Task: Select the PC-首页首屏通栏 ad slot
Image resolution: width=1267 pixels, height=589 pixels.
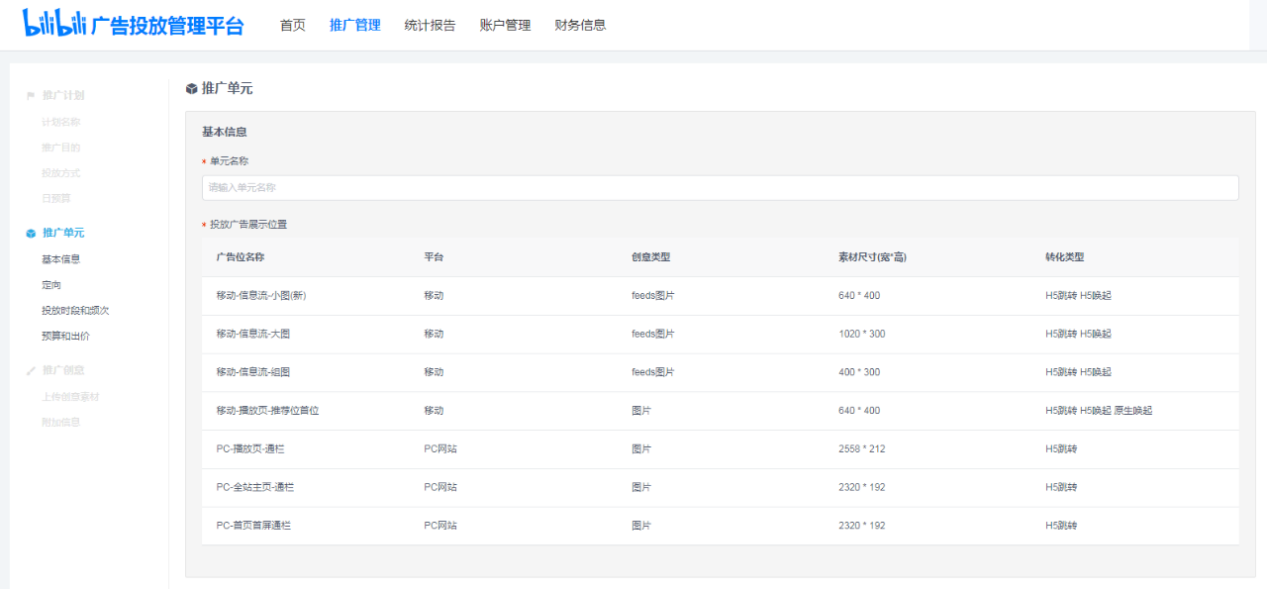Action: (x=720, y=525)
